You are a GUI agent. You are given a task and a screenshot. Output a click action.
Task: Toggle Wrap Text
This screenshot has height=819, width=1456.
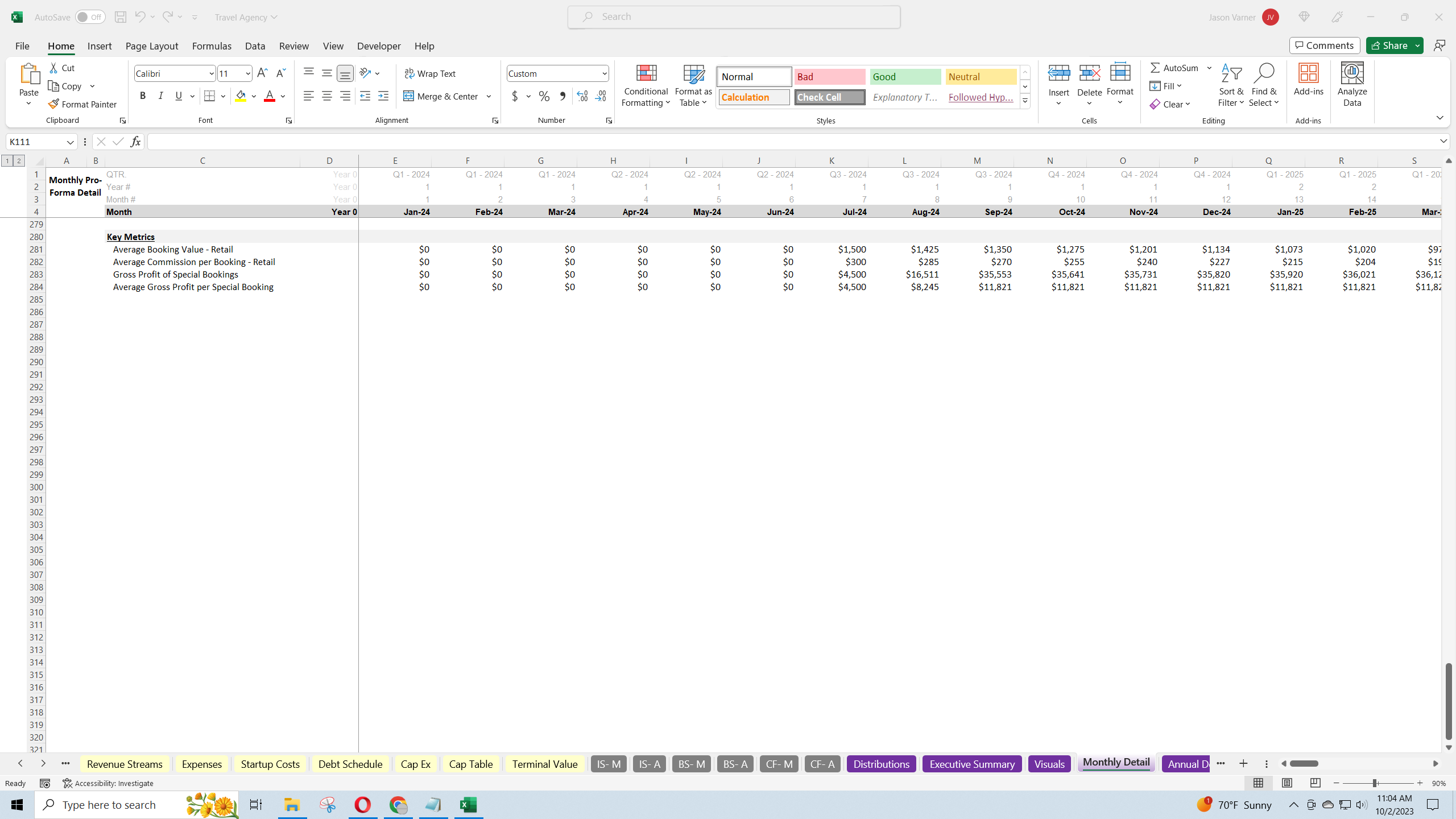coord(430,73)
